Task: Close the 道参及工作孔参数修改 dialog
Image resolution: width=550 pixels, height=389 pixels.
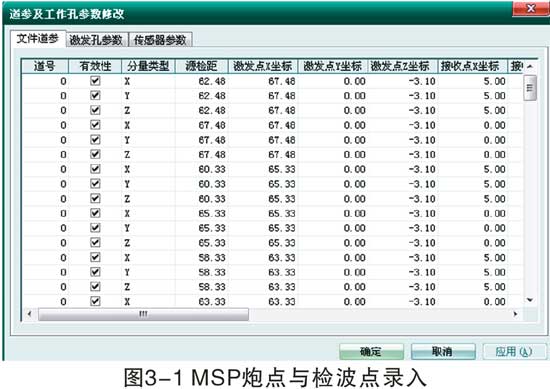Action: (531, 8)
